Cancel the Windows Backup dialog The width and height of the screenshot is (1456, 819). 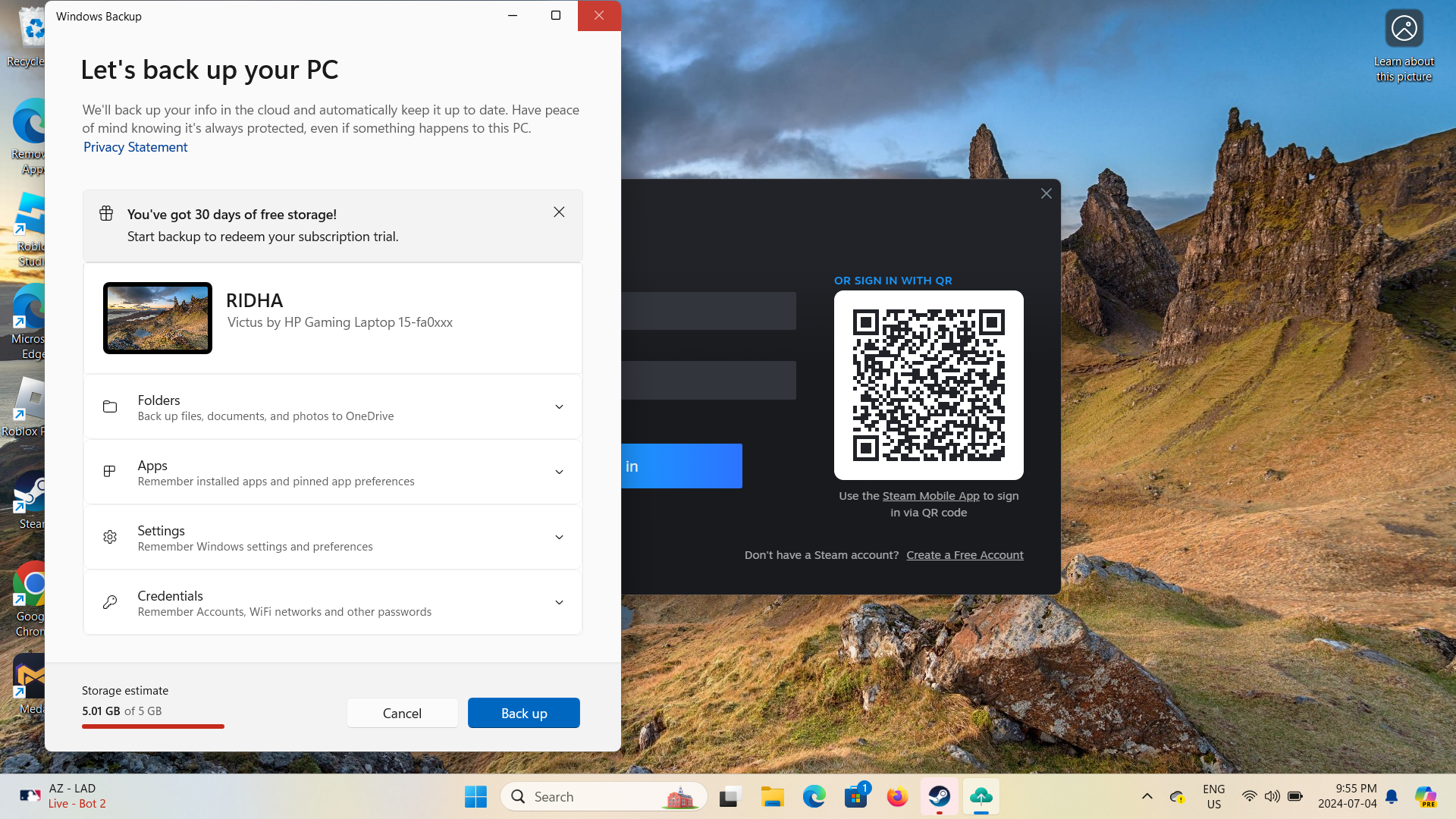pyautogui.click(x=402, y=713)
